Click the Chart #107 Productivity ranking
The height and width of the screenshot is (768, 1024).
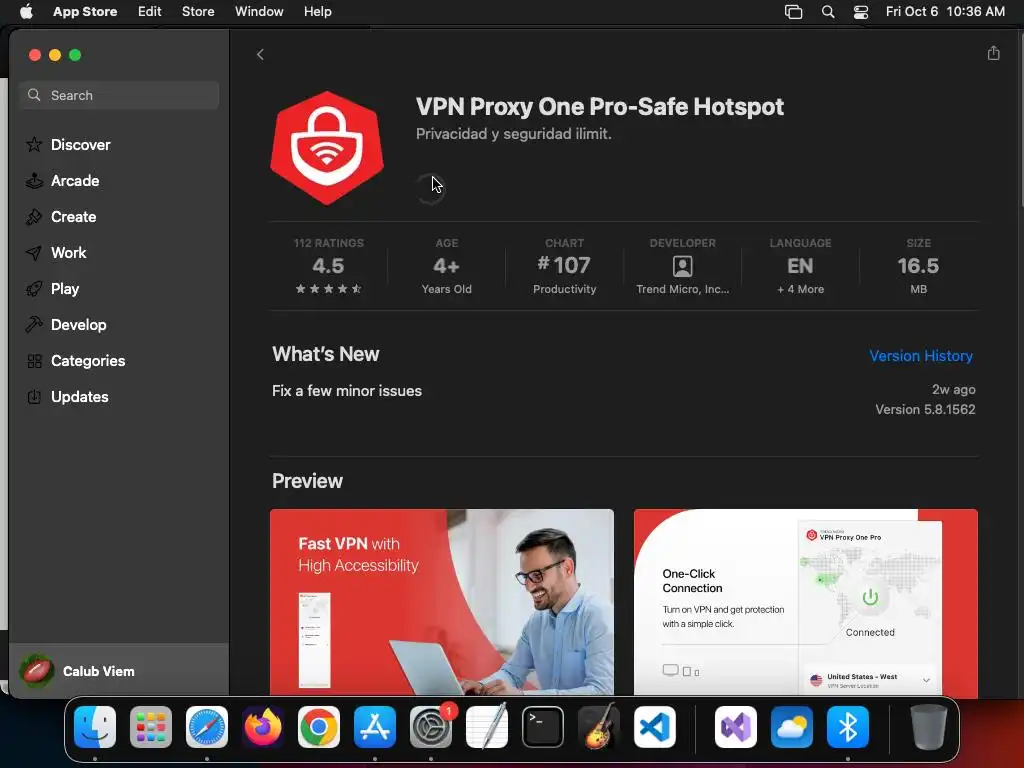coord(564,266)
